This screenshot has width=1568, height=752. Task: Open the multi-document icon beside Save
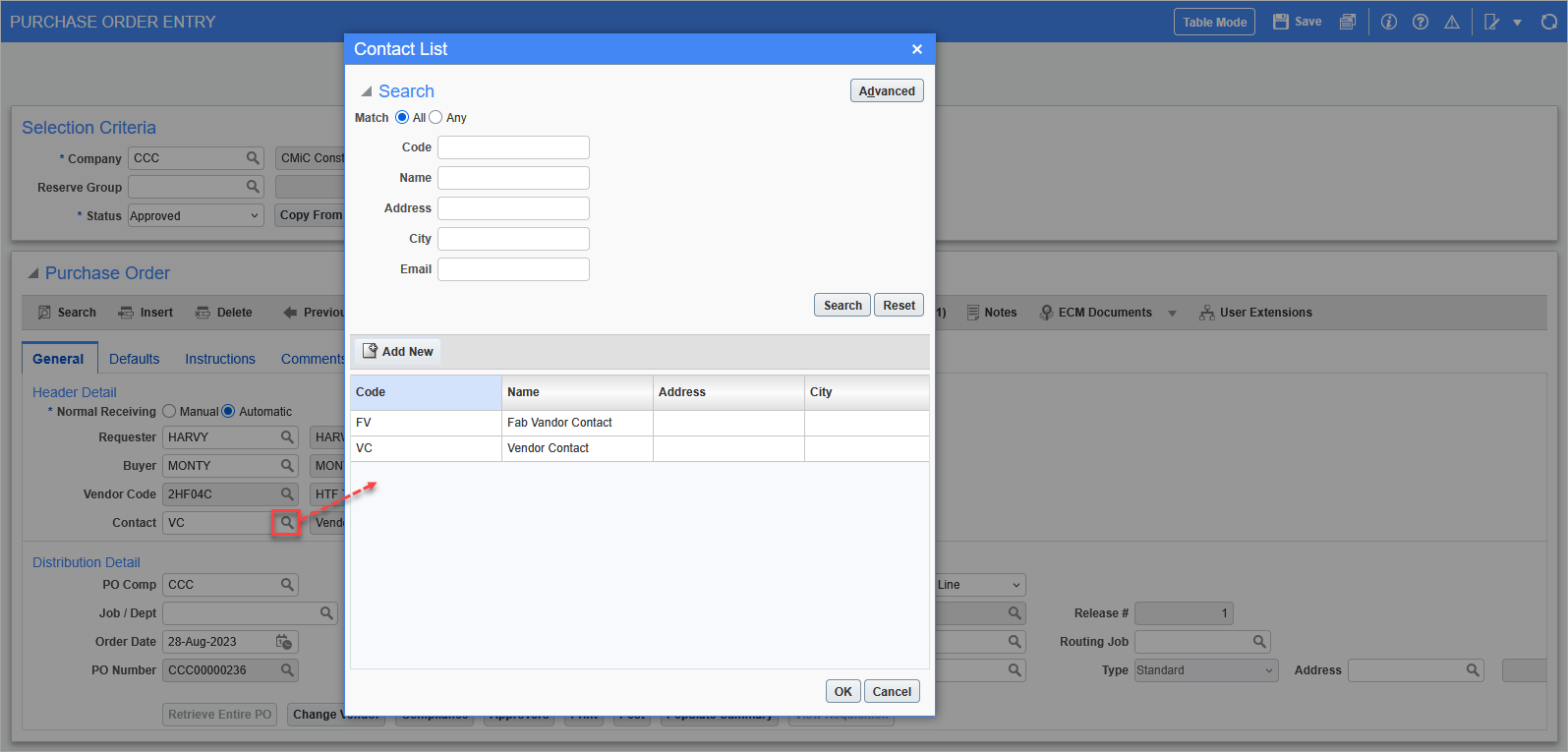click(x=1348, y=22)
